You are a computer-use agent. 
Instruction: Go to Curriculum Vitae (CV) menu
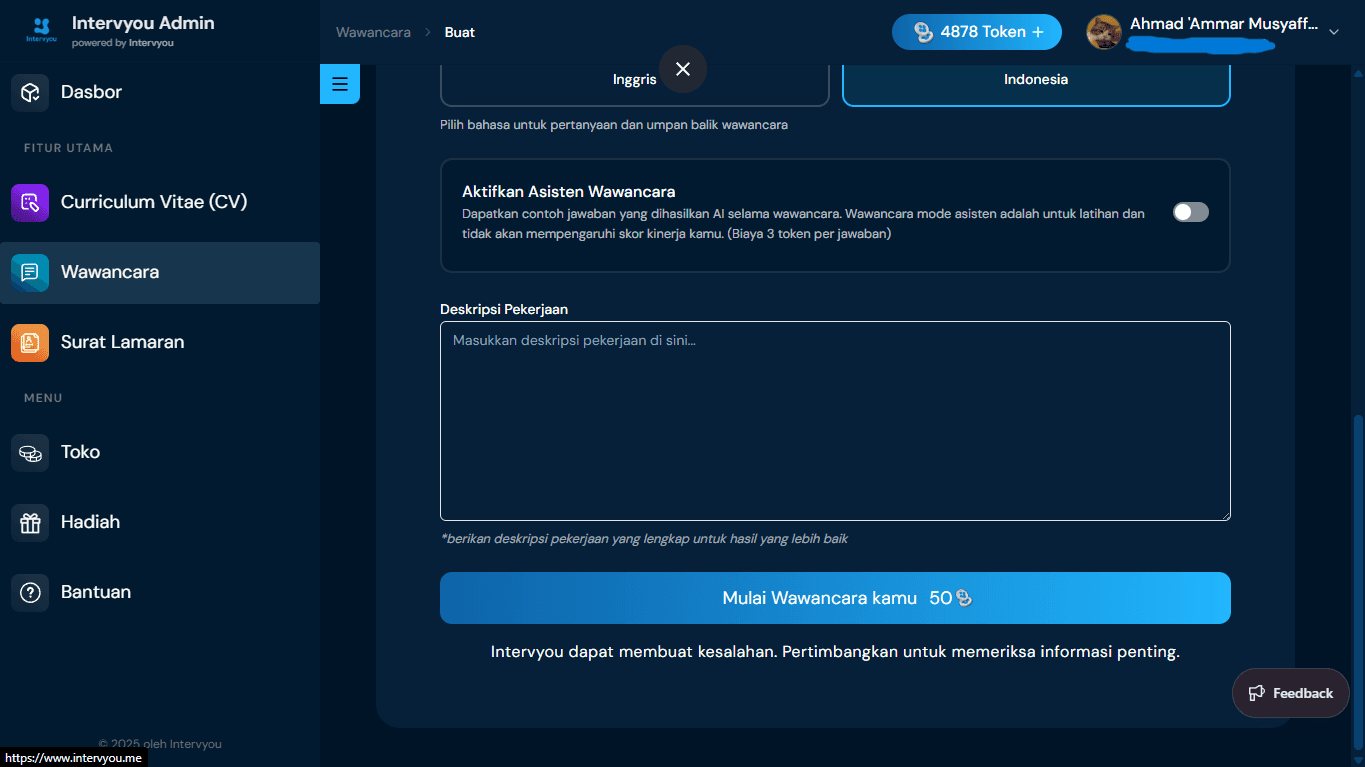[x=160, y=202]
